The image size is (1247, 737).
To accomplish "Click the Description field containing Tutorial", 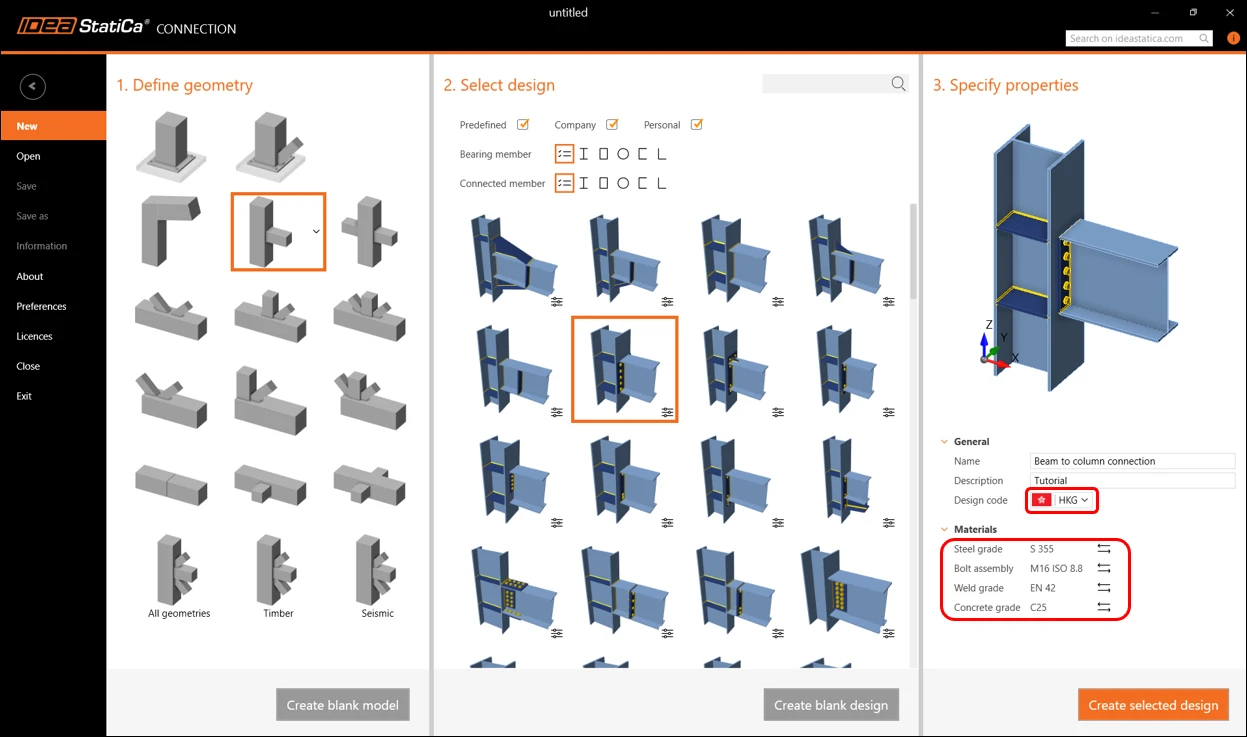I will pos(1133,481).
